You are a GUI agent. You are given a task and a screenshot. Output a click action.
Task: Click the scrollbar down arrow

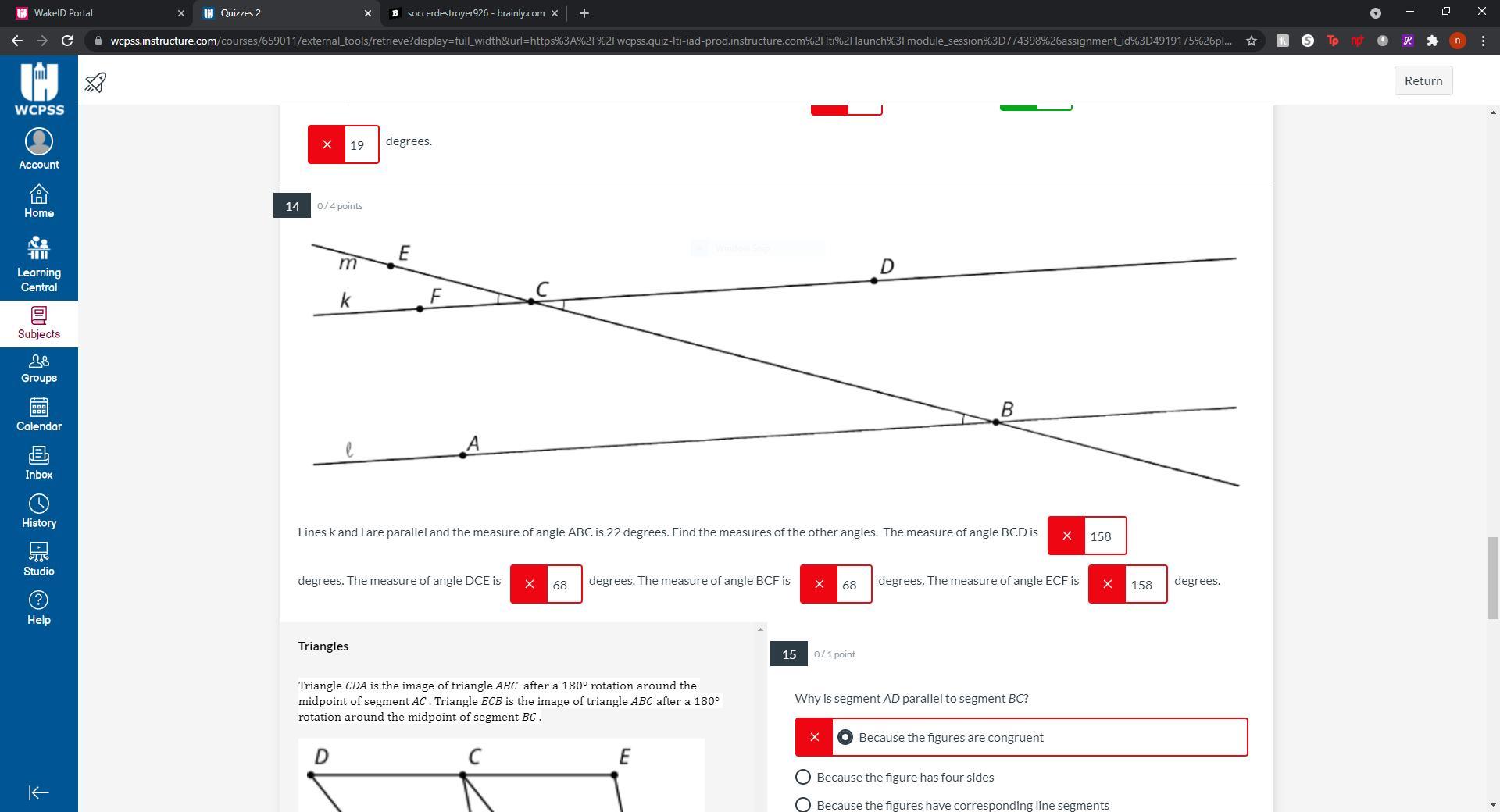click(1493, 804)
